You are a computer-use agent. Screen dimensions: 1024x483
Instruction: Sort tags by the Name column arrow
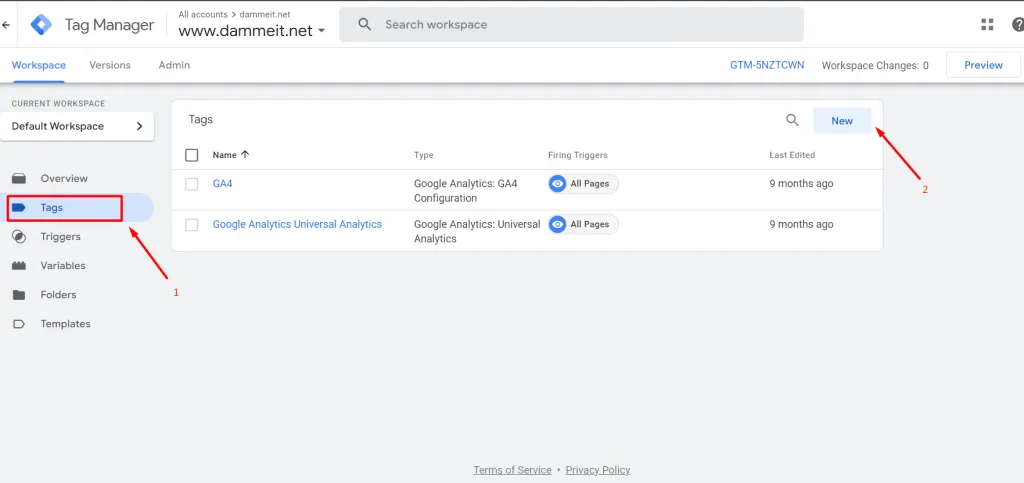point(245,155)
